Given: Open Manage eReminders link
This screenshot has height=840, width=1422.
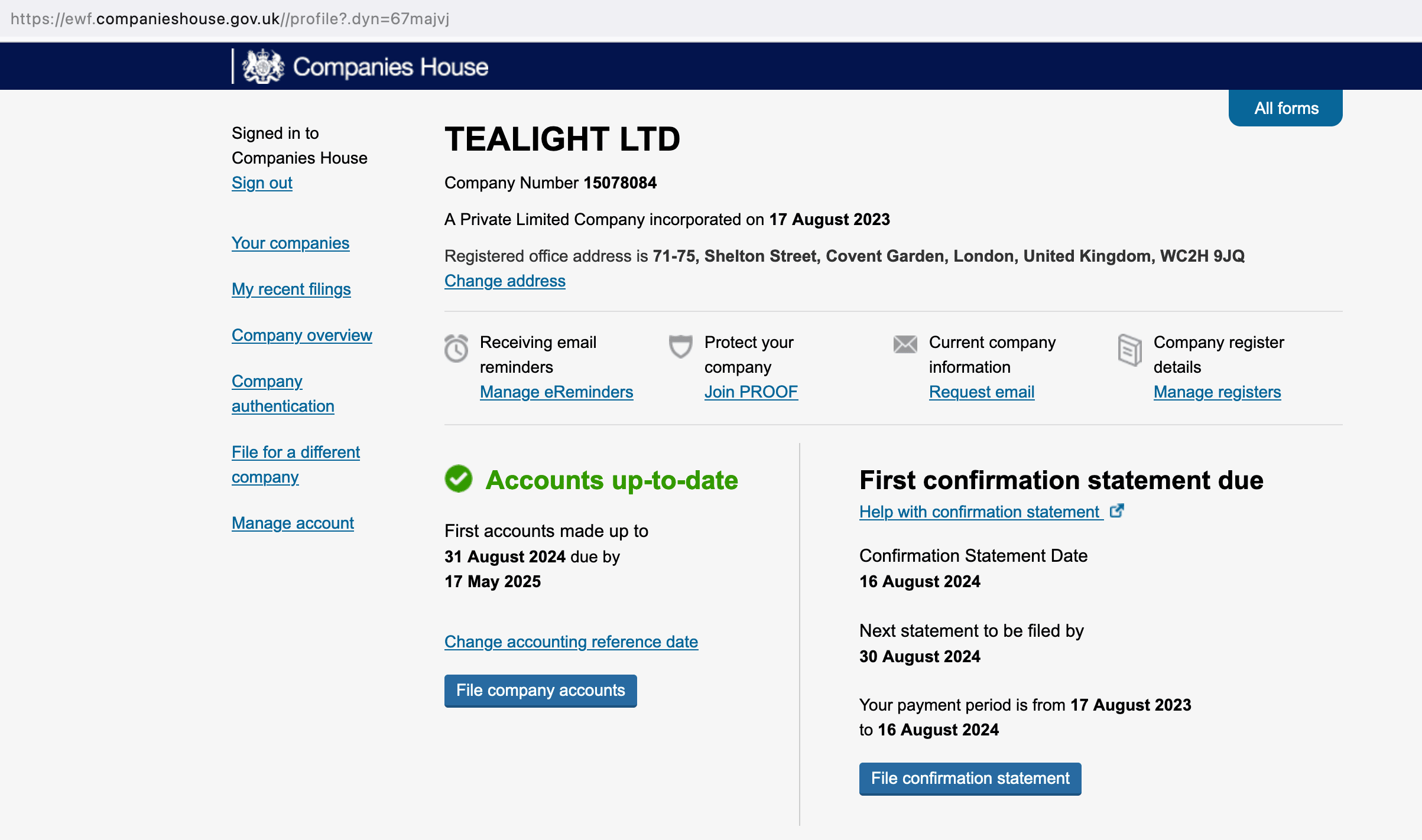Looking at the screenshot, I should pyautogui.click(x=556, y=392).
